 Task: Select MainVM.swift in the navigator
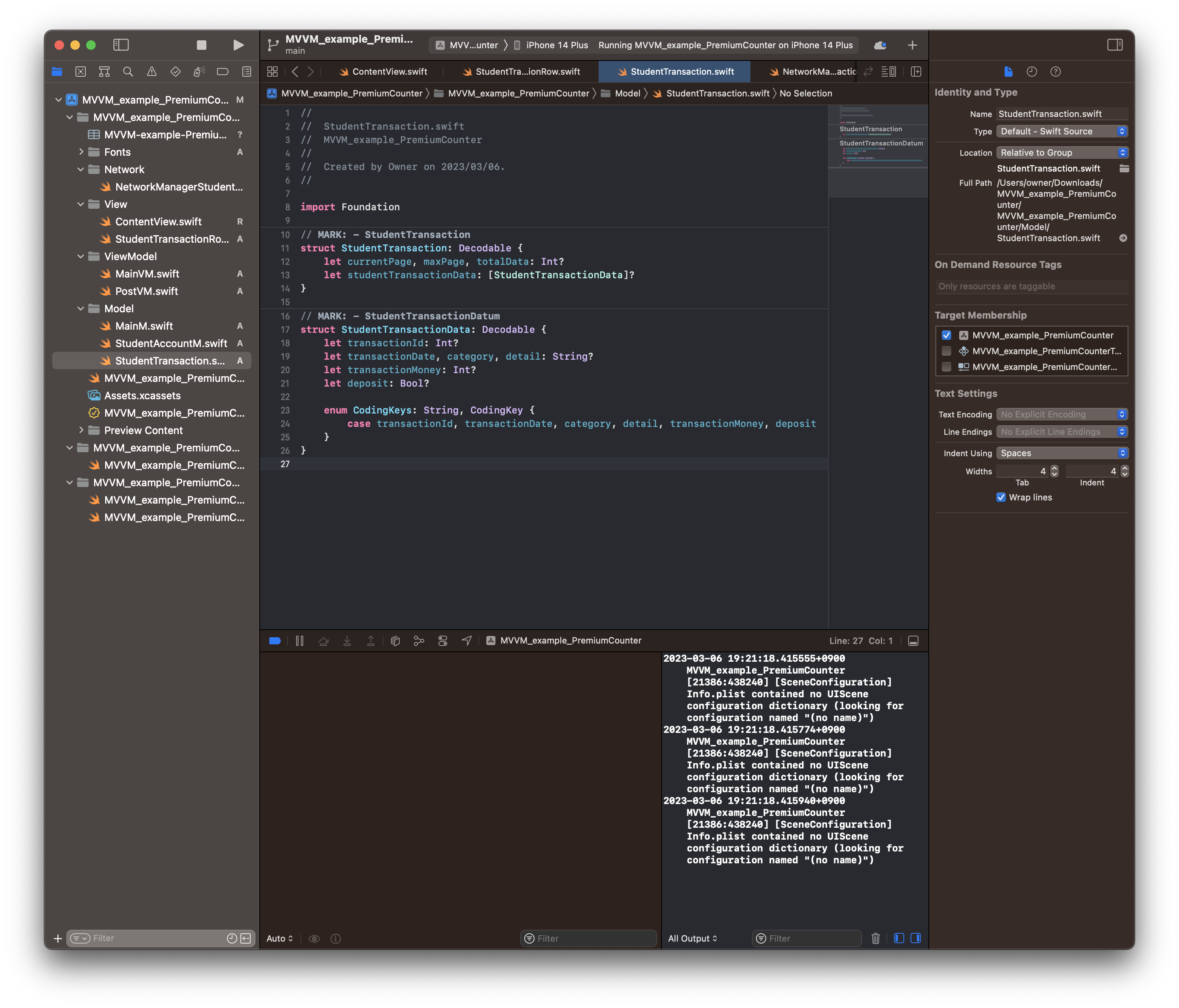[x=147, y=274]
